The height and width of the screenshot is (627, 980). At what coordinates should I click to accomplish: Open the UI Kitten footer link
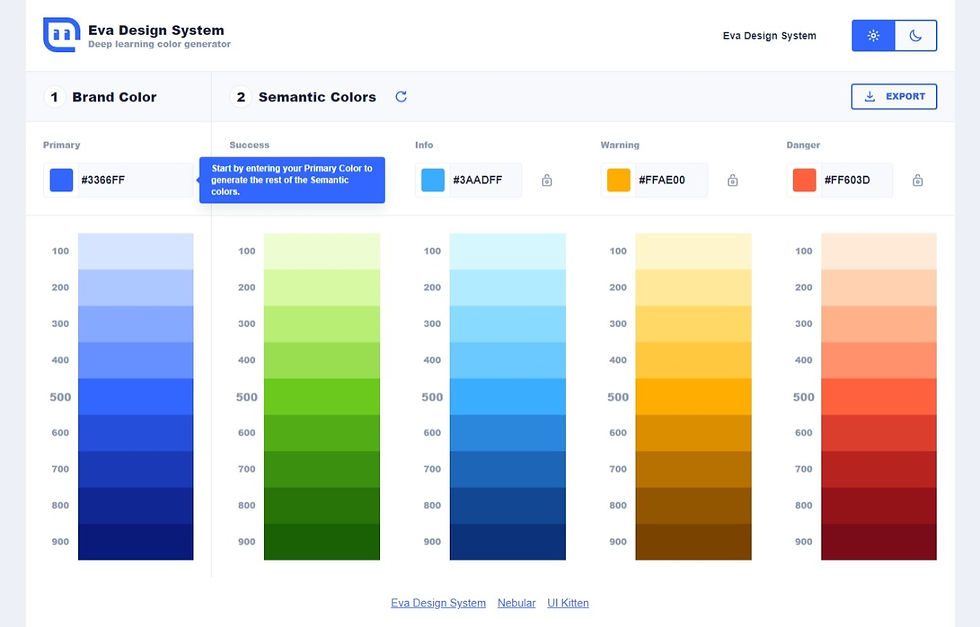pos(568,603)
